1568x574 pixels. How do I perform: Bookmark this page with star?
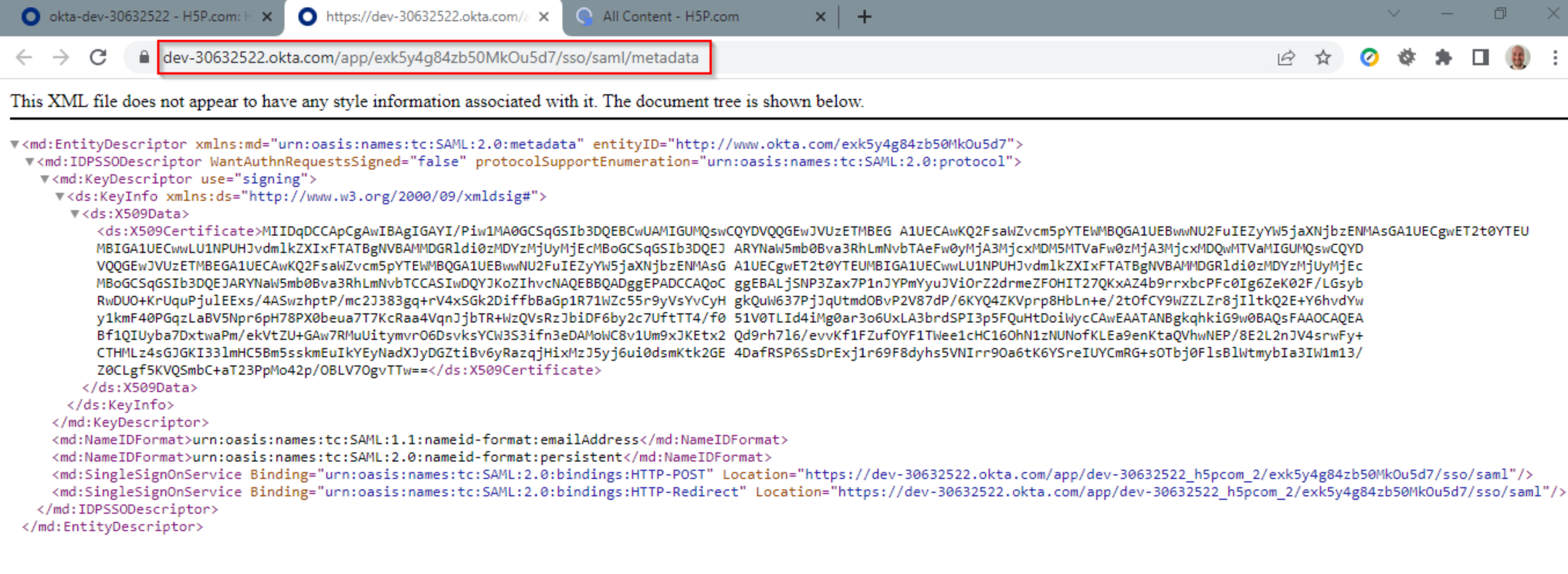tap(1323, 57)
